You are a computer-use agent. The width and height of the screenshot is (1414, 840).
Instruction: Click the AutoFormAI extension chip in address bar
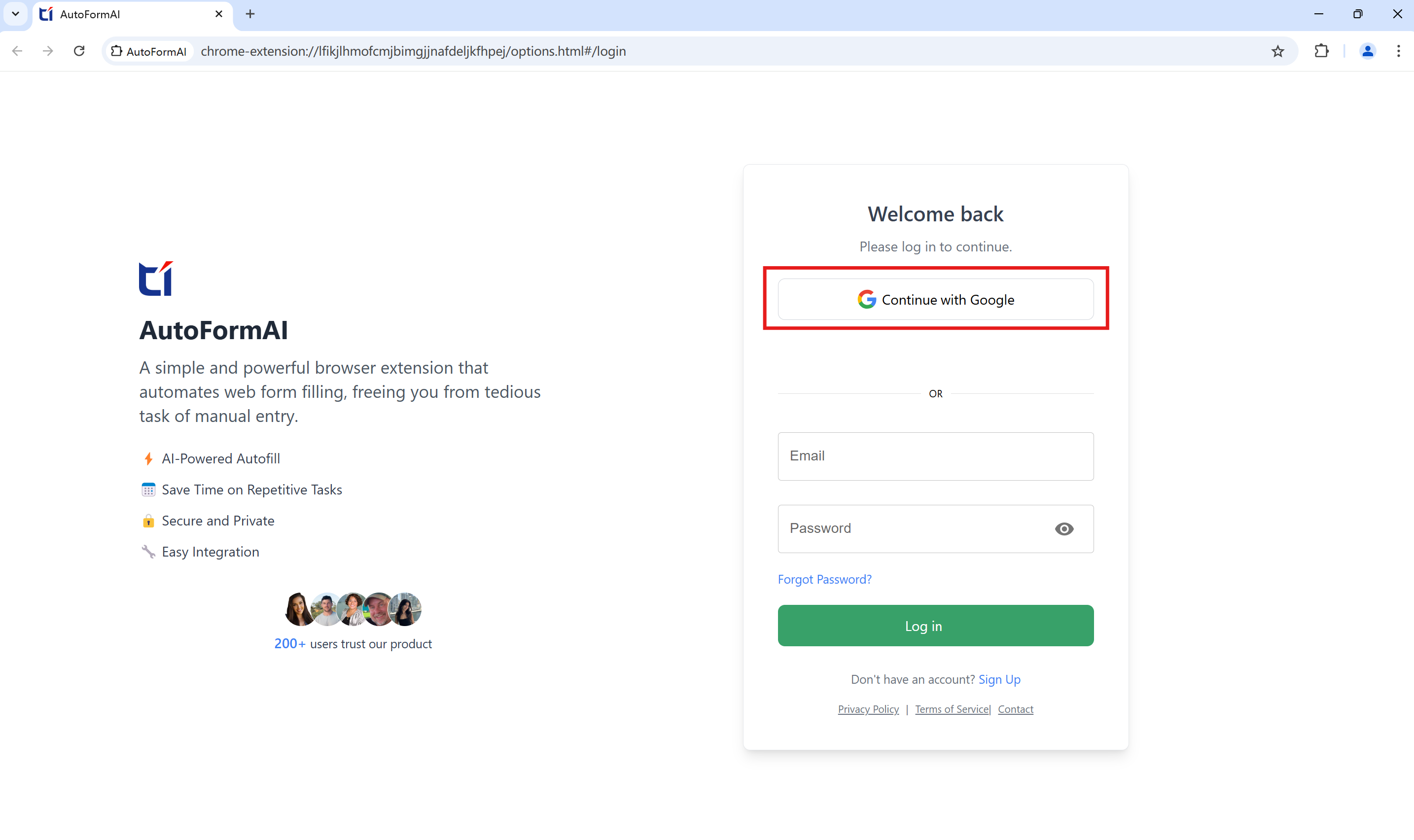(x=149, y=51)
